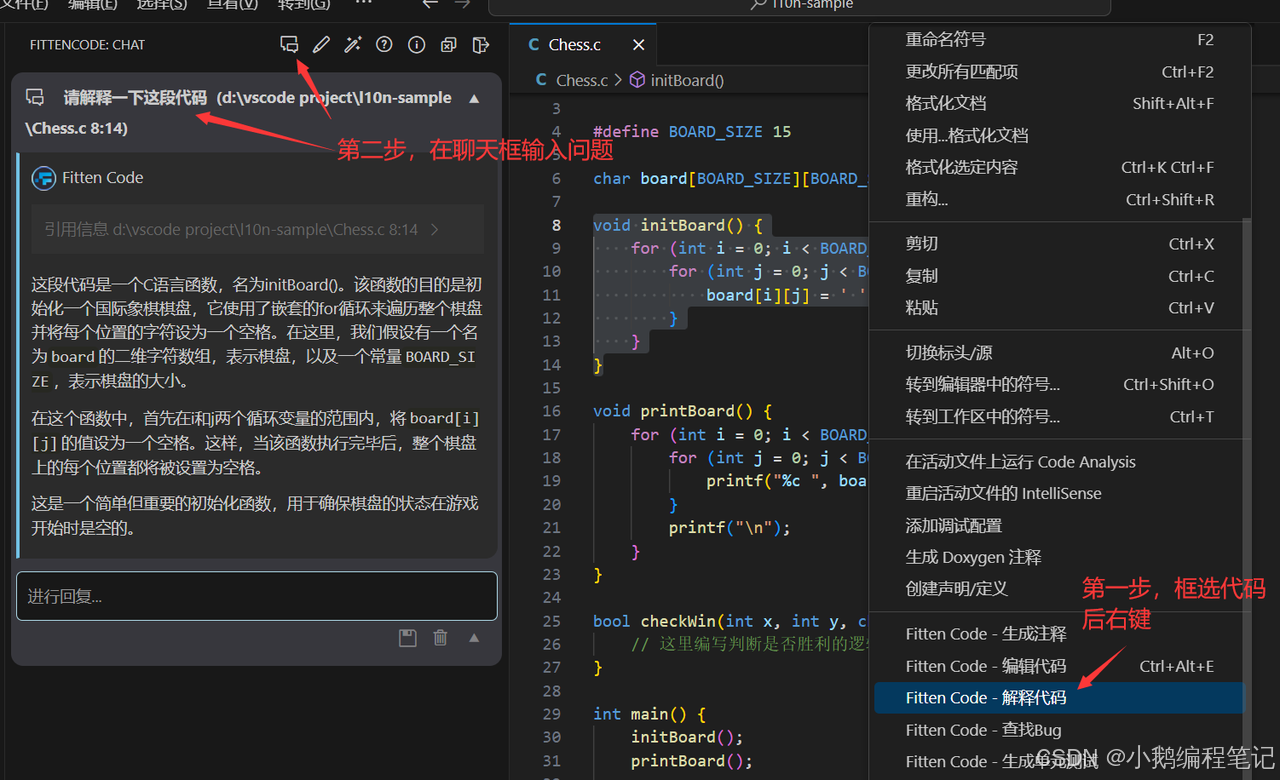Click the initBoard() symbol cube in breadcrumb
Viewport: 1280px width, 780px height.
click(637, 80)
